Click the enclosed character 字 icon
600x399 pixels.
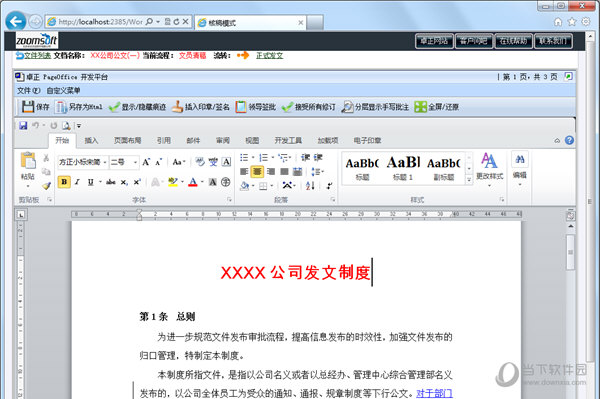coord(226,182)
